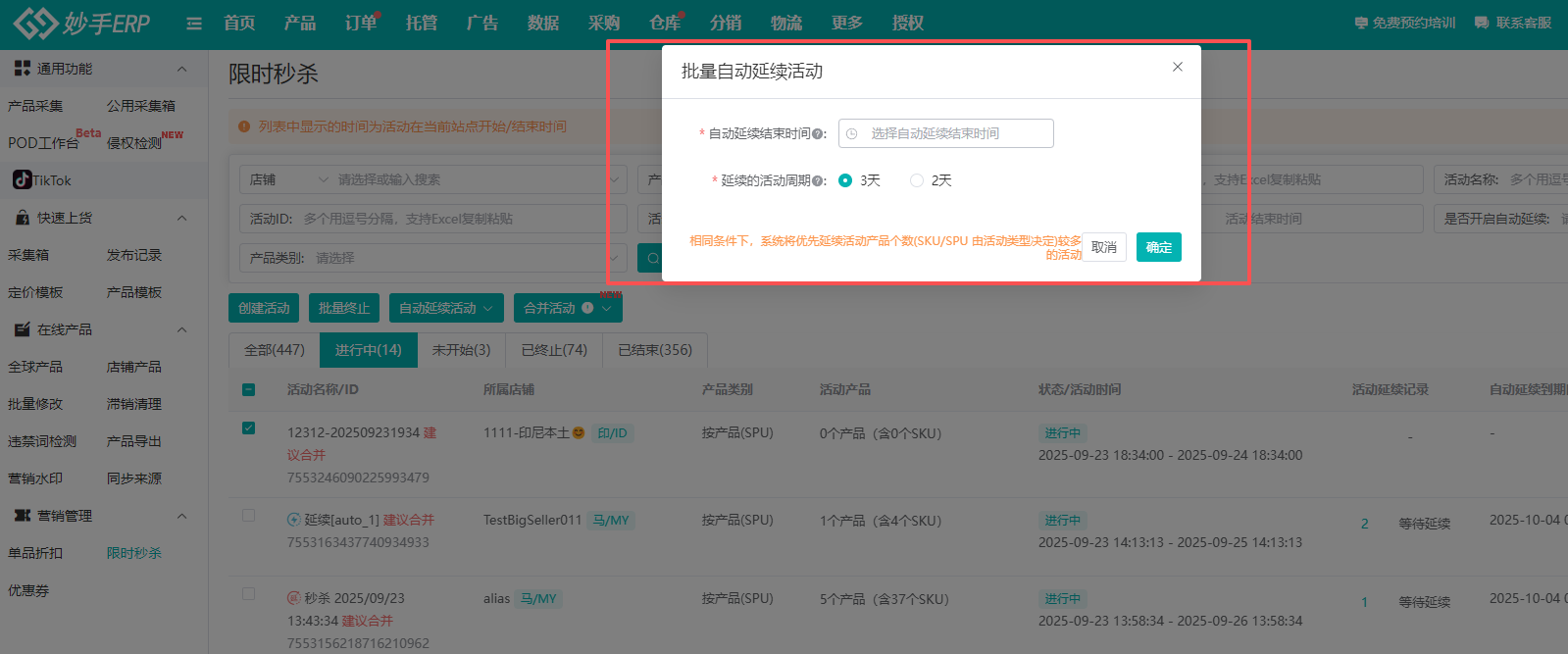Check the 秒杀 2025/09/23 row checkbox
Screen dimensions: 1568x654
(248, 593)
